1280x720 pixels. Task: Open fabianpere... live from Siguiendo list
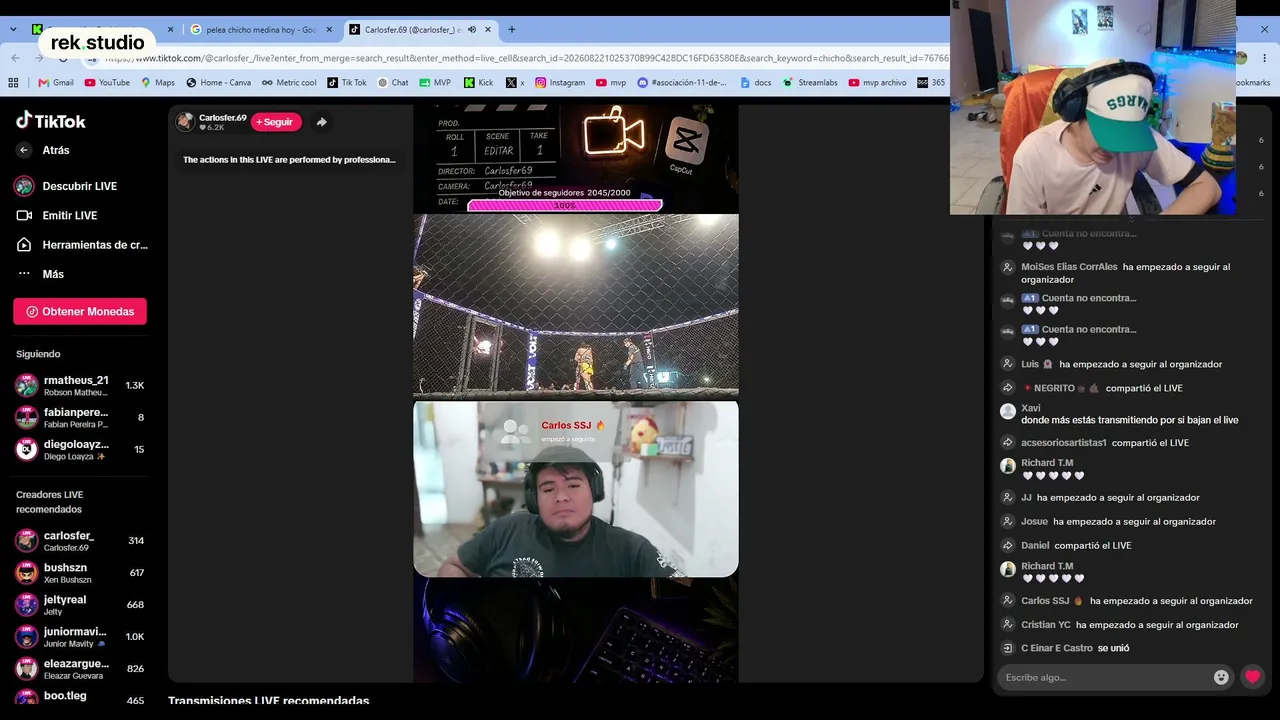click(80, 417)
